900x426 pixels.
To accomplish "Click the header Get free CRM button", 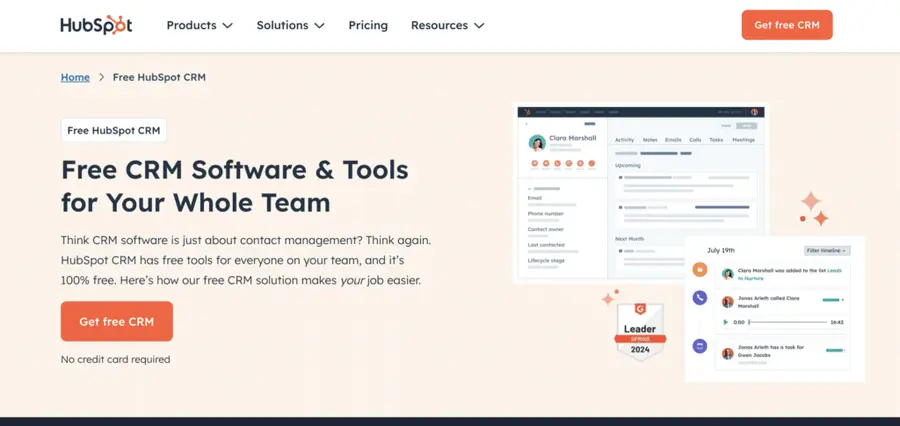I will tap(787, 25).
